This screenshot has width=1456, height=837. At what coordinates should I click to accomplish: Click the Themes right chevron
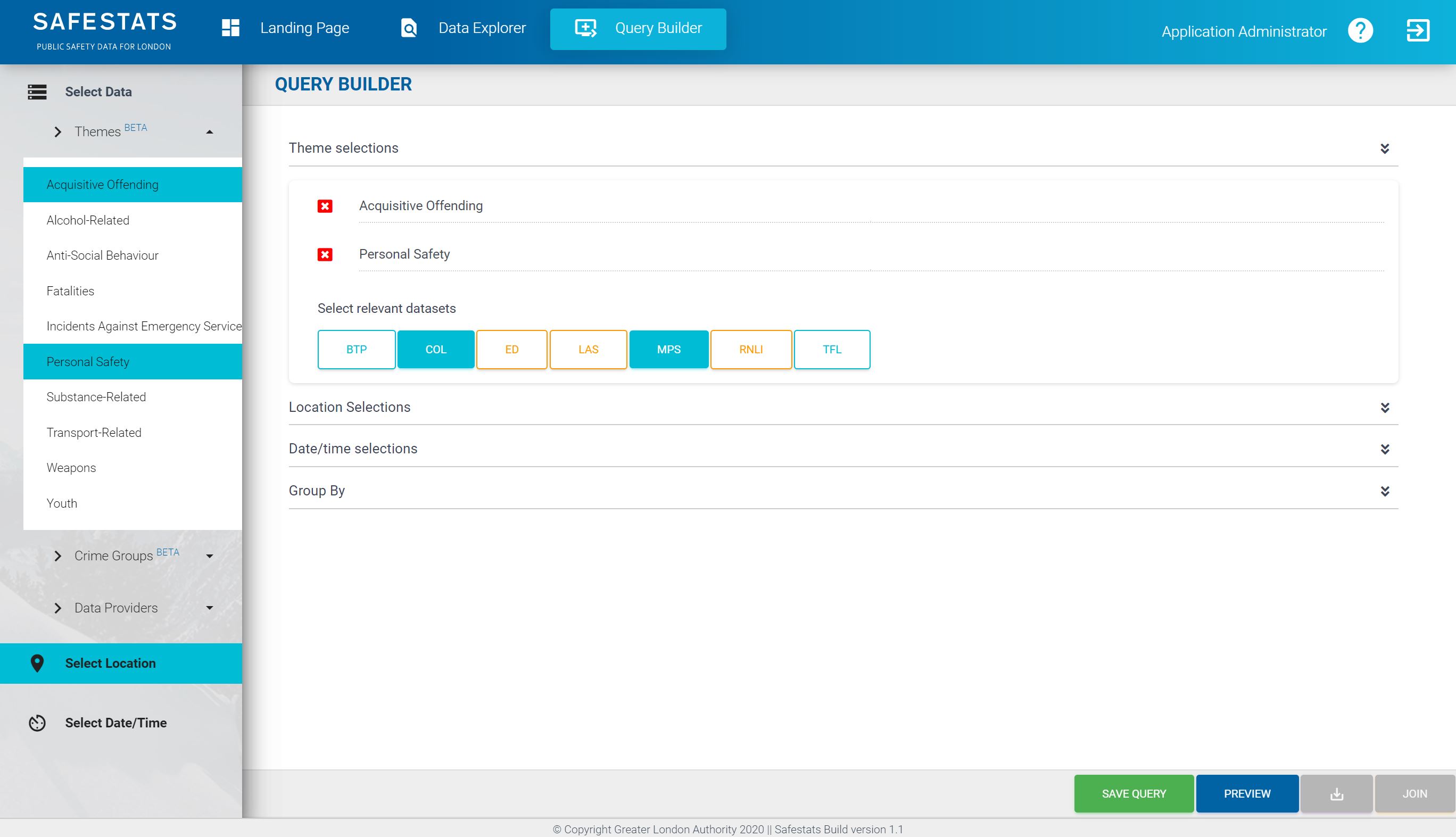coord(57,132)
